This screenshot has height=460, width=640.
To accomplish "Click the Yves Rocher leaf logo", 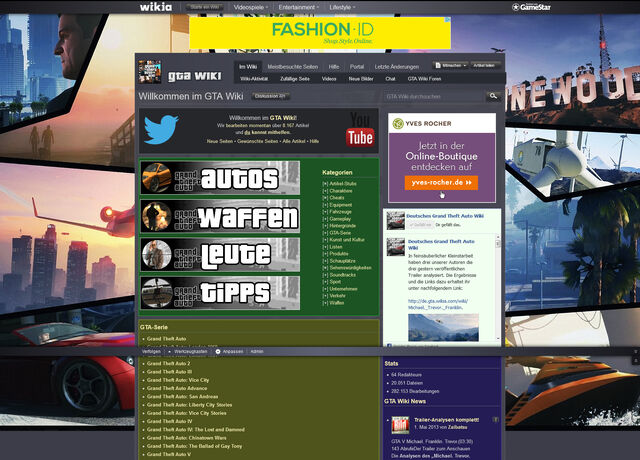I will (x=398, y=123).
